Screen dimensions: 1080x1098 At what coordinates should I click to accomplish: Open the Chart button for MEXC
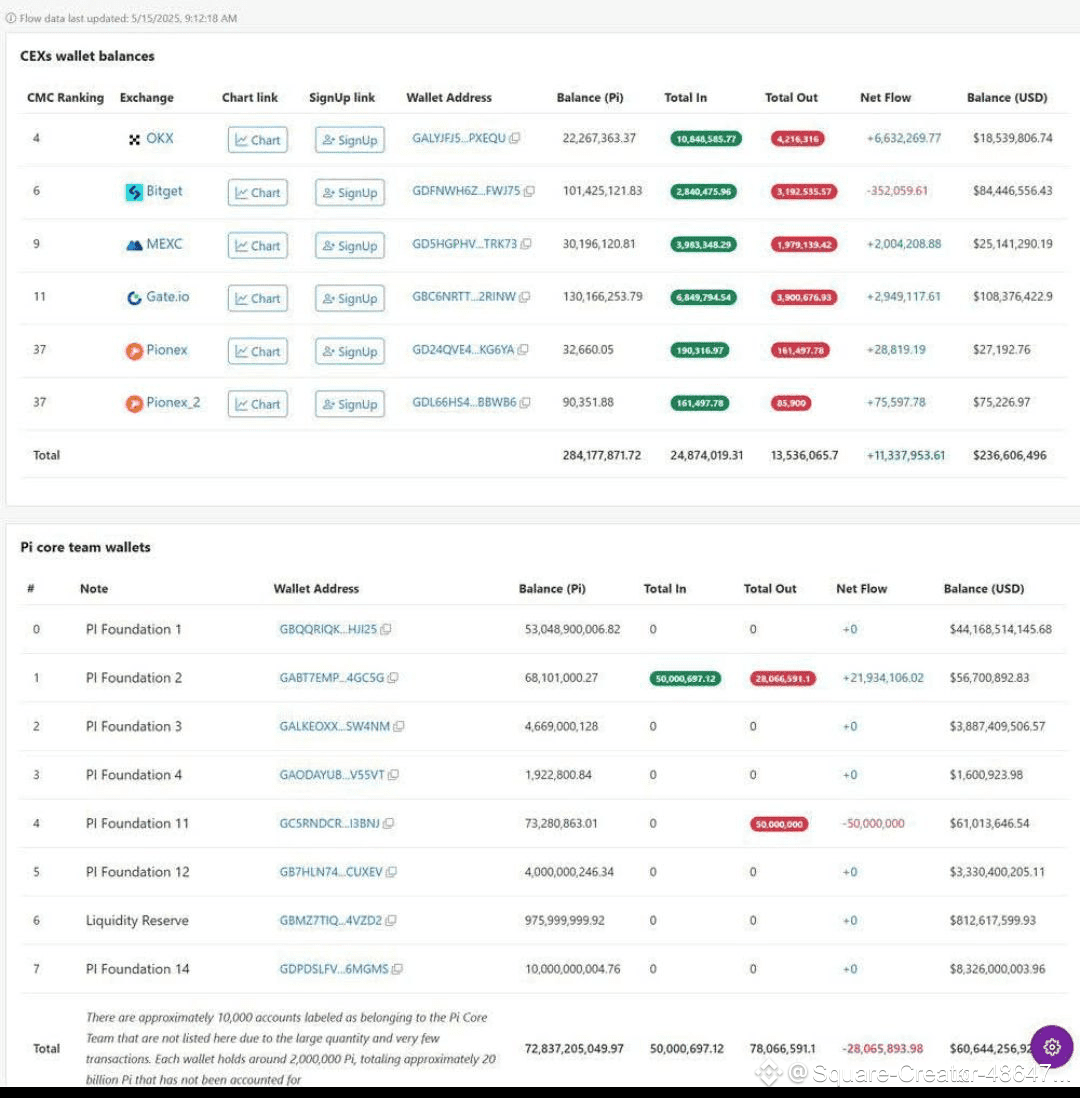point(258,246)
